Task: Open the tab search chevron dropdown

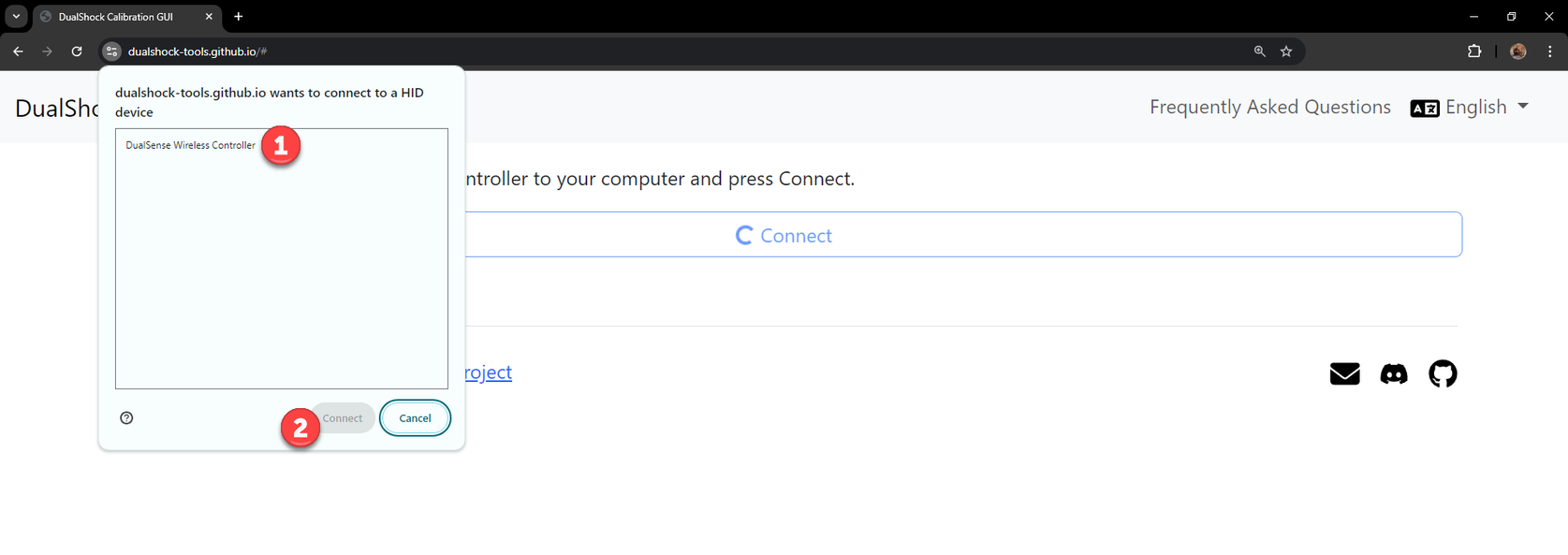Action: [x=16, y=16]
